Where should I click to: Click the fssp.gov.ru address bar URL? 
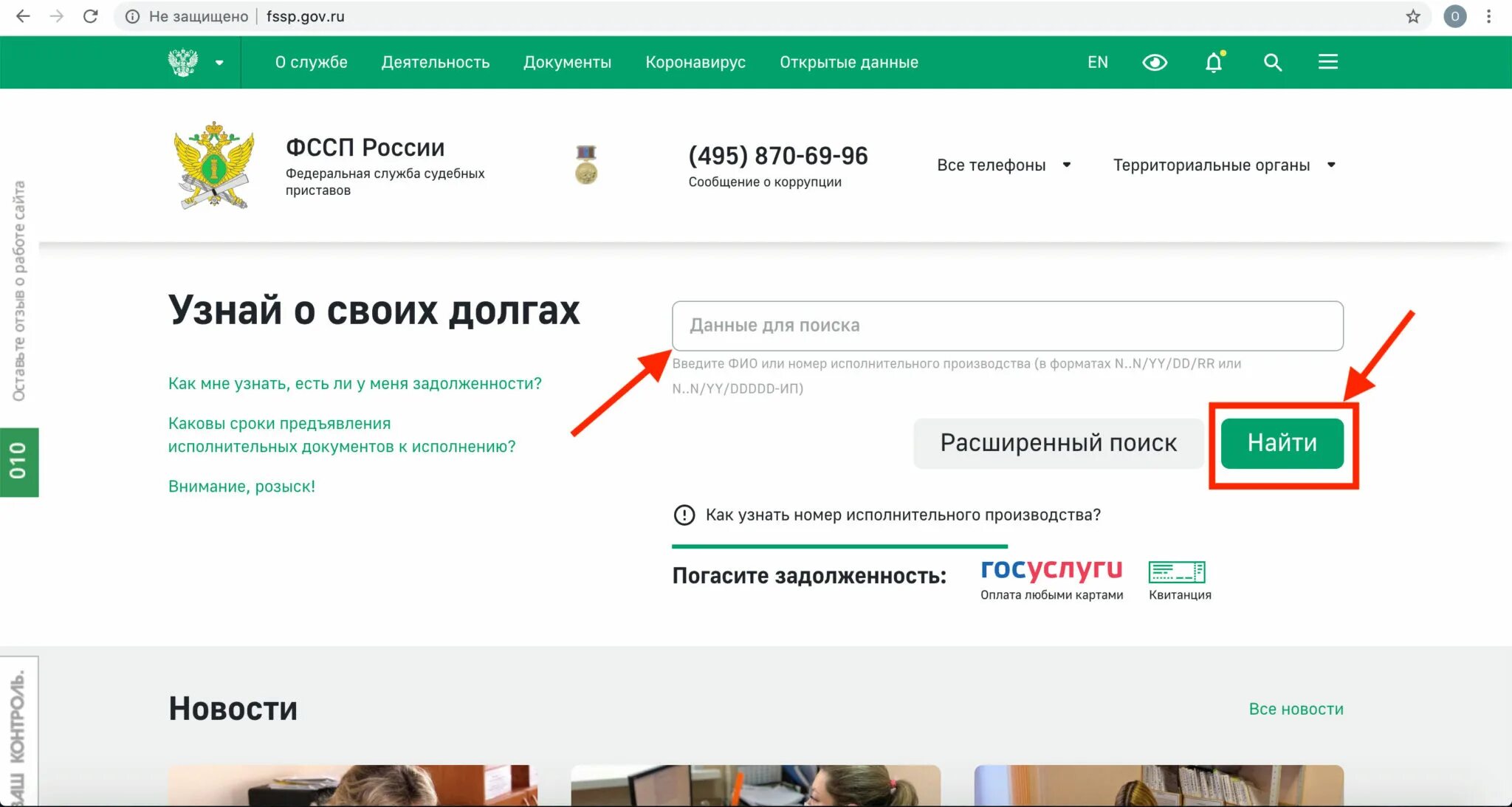click(306, 16)
